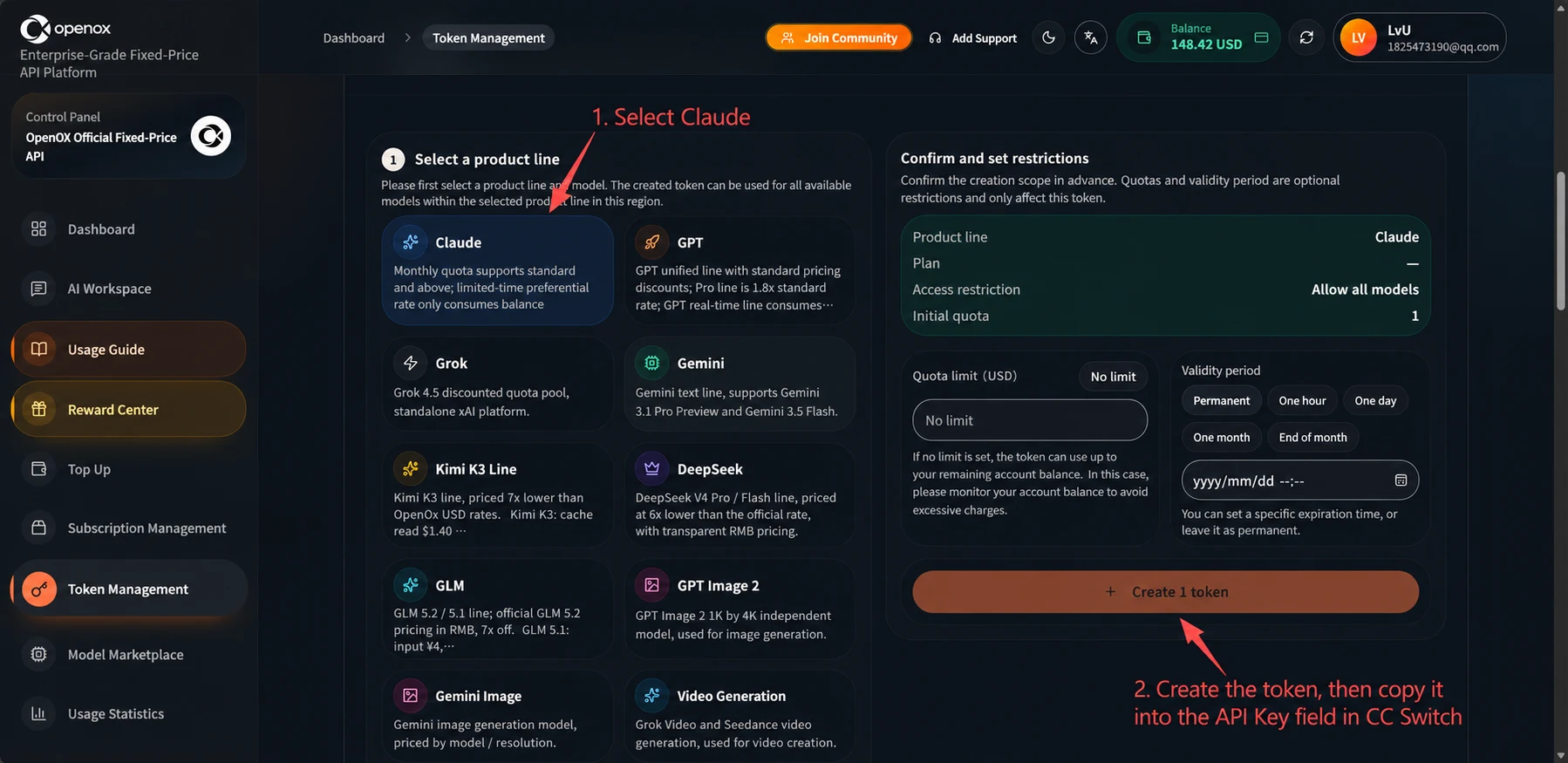Click the page vertical scrollbar thumb
Screen dimensions: 1568x763
pyautogui.click(x=1560, y=241)
